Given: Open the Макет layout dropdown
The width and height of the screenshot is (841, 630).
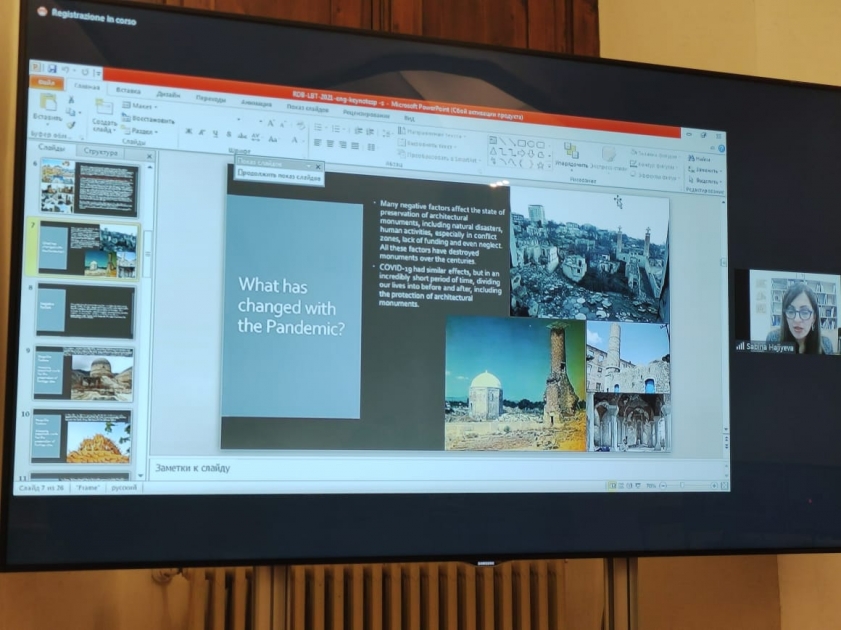Looking at the screenshot, I should click(x=139, y=106).
